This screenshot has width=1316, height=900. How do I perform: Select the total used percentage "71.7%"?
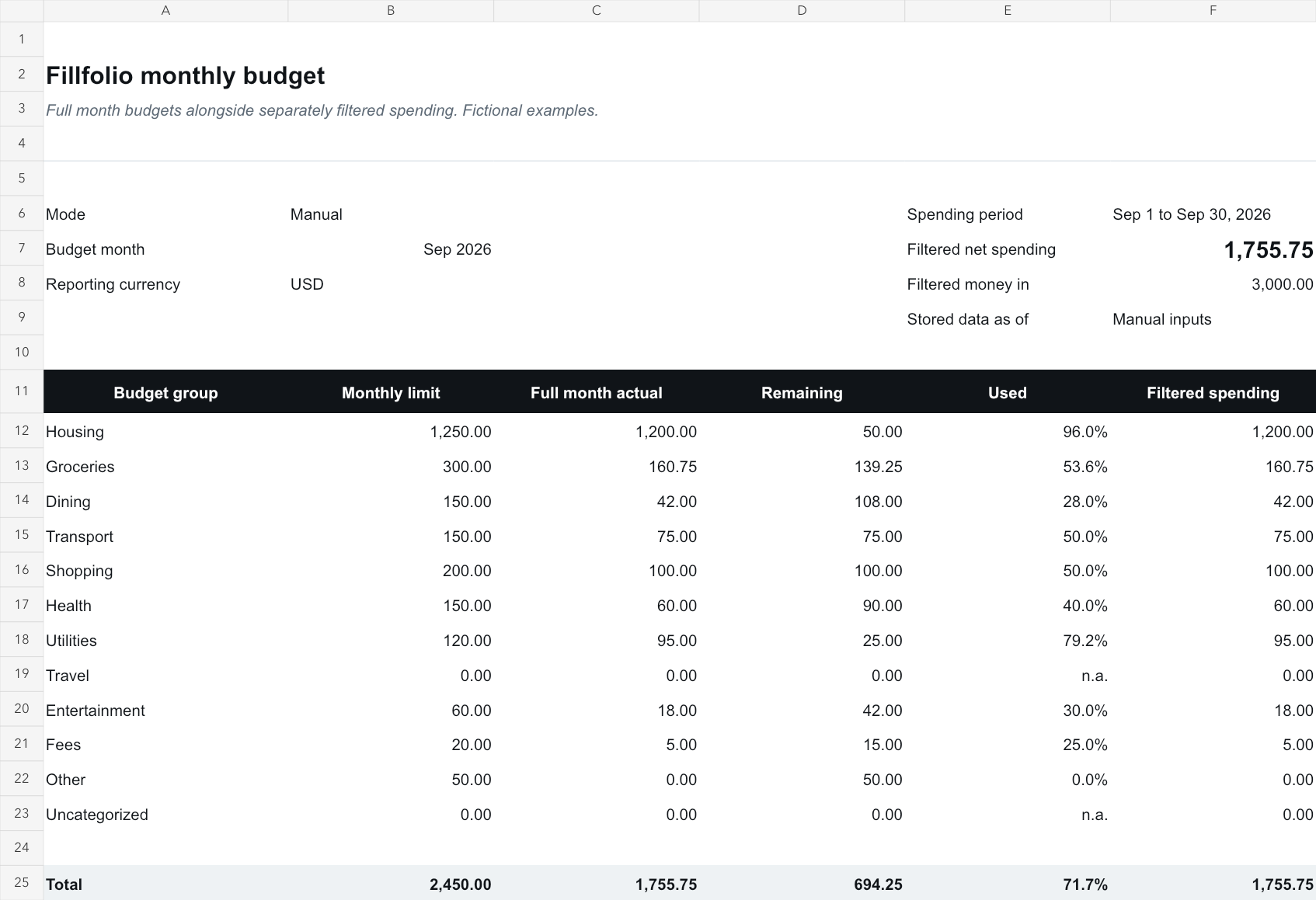(x=1085, y=884)
